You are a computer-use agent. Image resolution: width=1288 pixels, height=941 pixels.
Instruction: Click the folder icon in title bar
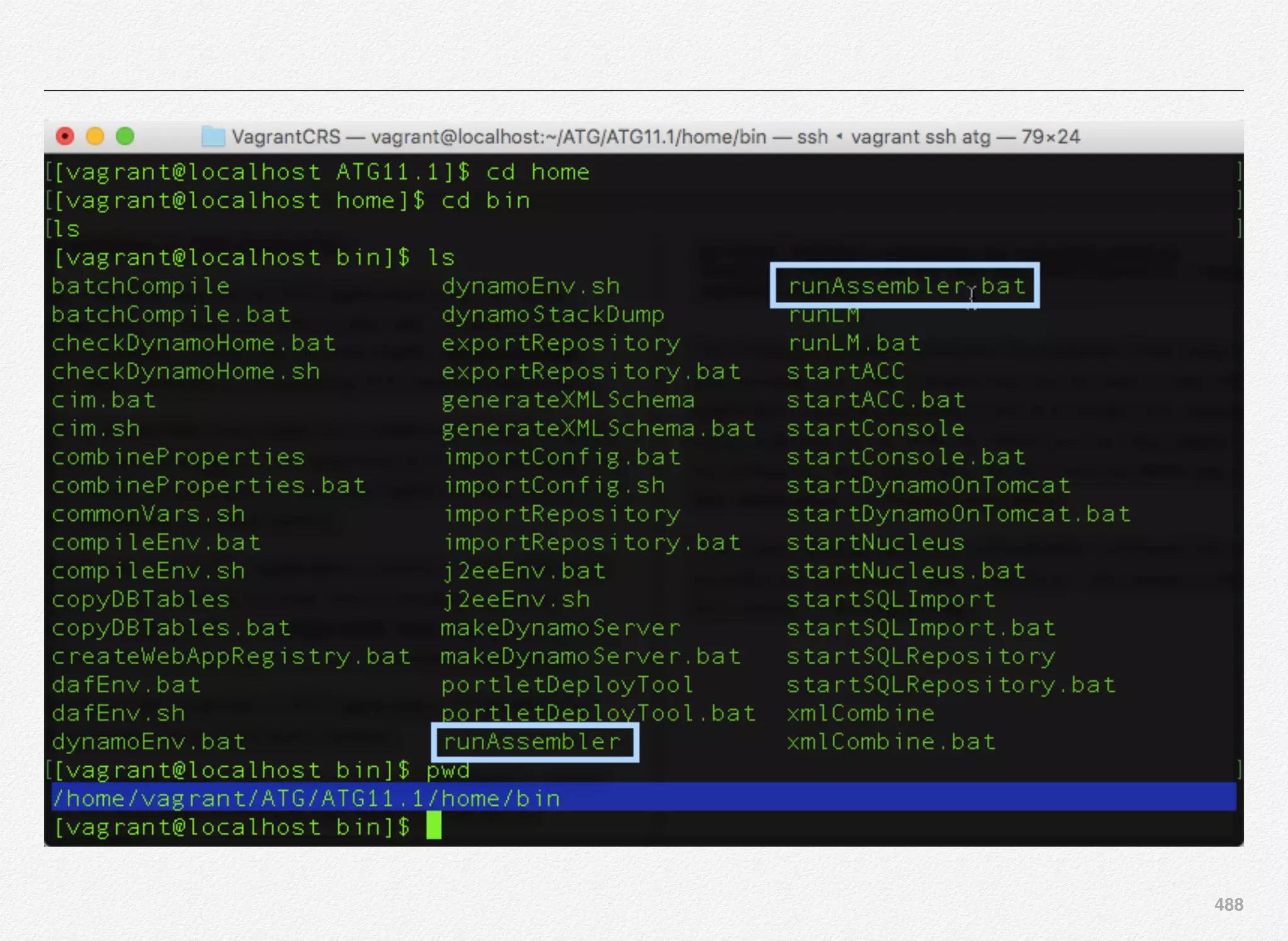pyautogui.click(x=213, y=136)
